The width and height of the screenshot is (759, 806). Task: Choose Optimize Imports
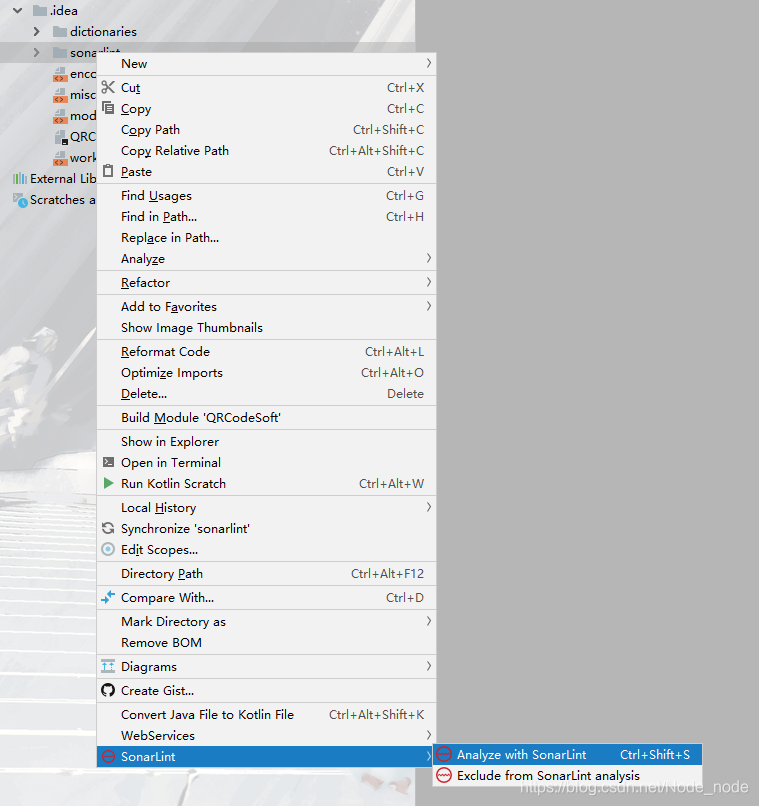[266, 373]
